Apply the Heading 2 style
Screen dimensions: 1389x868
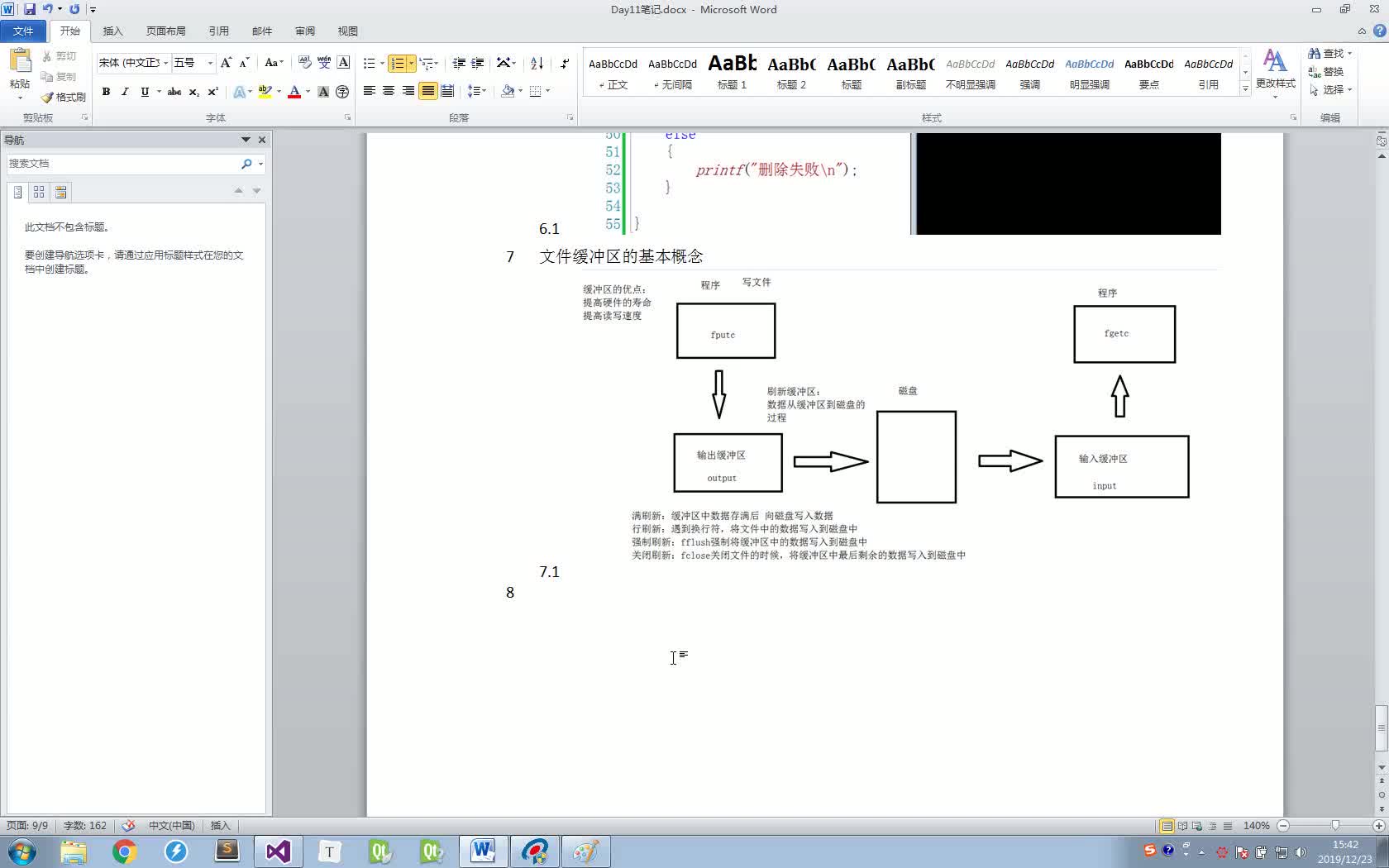tap(791, 72)
